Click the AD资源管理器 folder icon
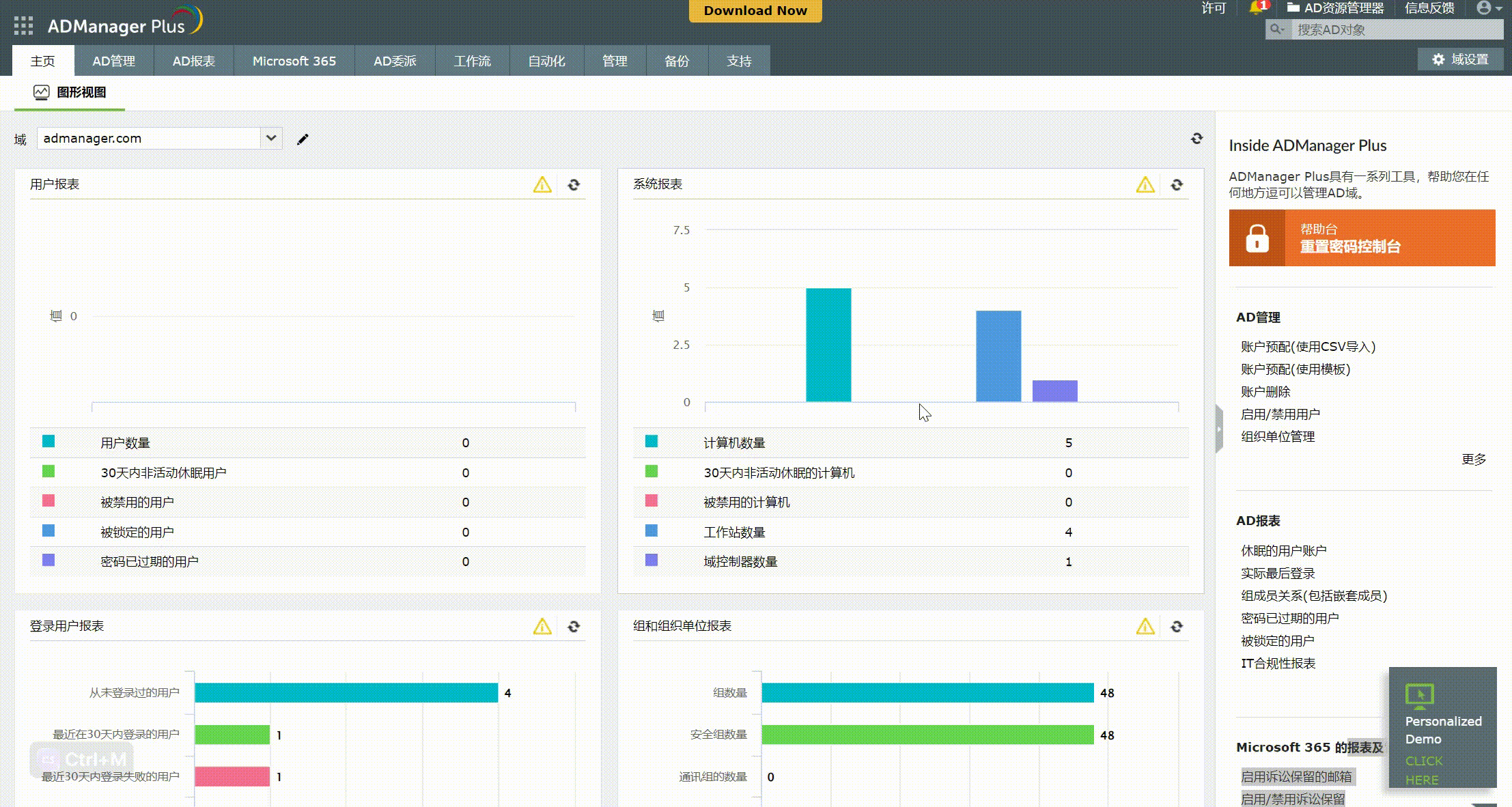Viewport: 1512px width, 807px height. coord(1293,8)
